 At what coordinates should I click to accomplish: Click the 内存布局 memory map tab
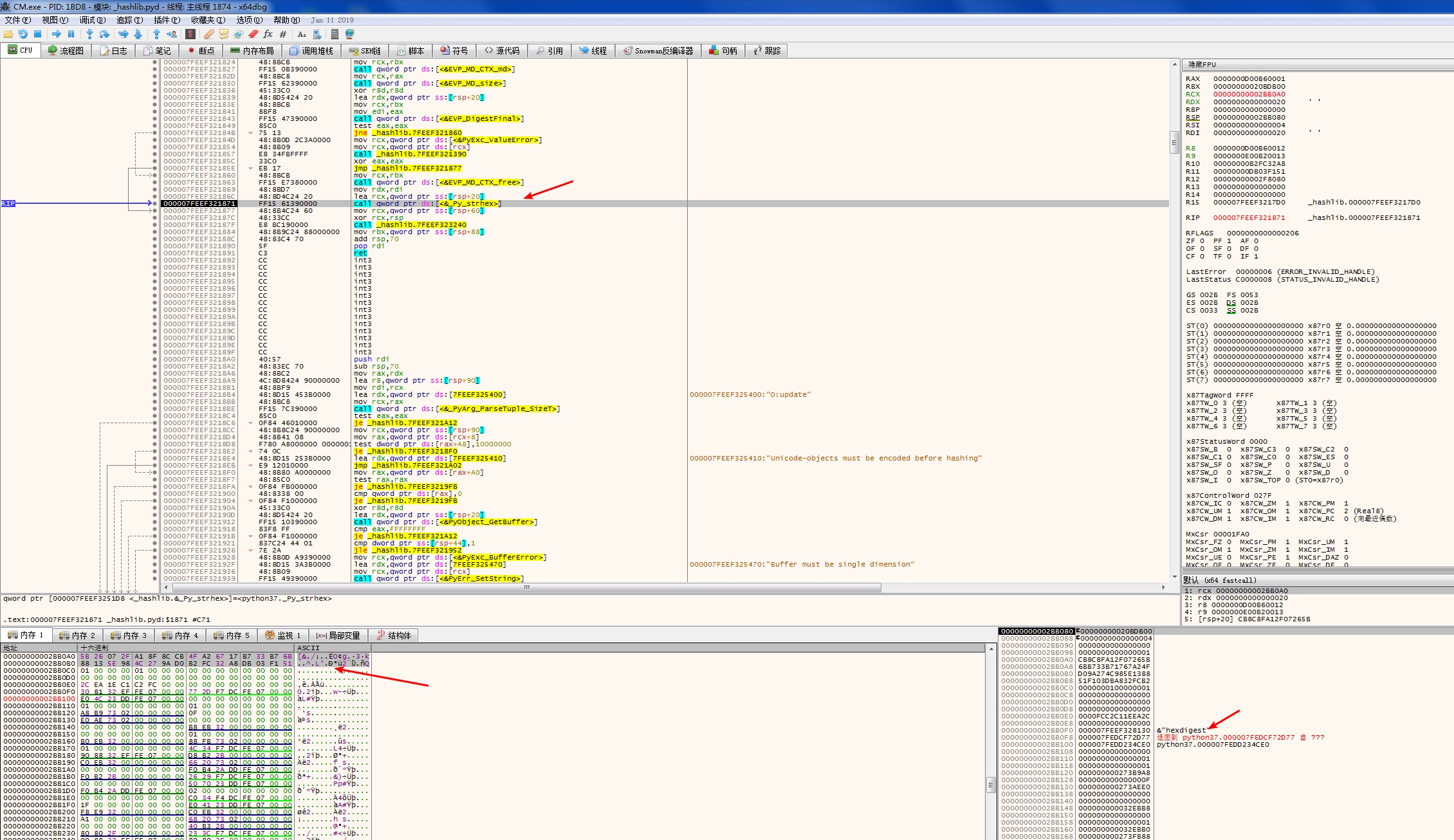tap(252, 51)
